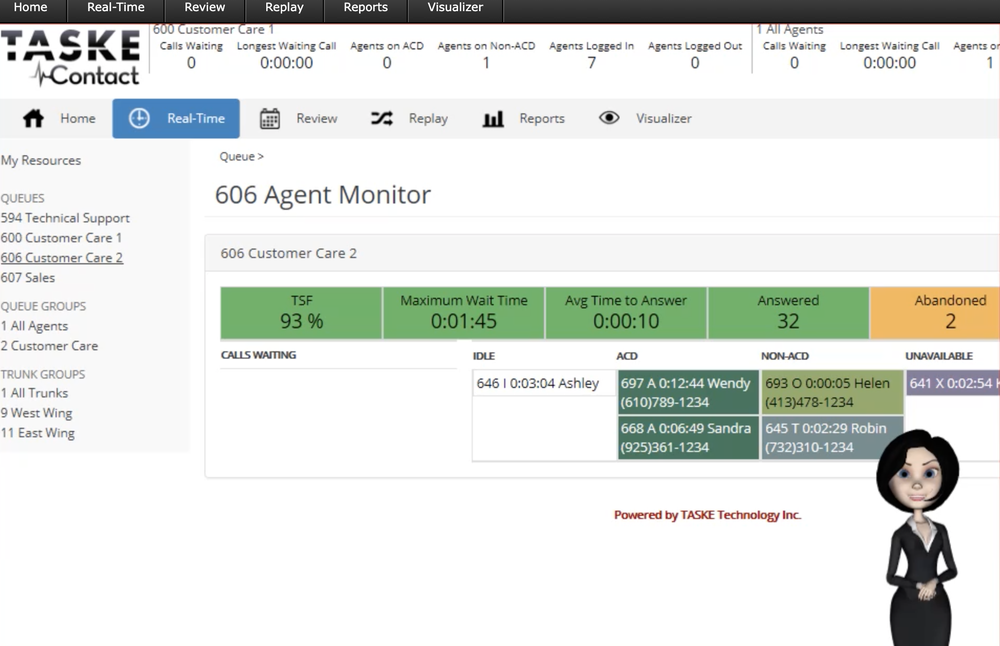Open Real-Time in the top black menu bar
This screenshot has width=1000, height=646.
pos(115,8)
